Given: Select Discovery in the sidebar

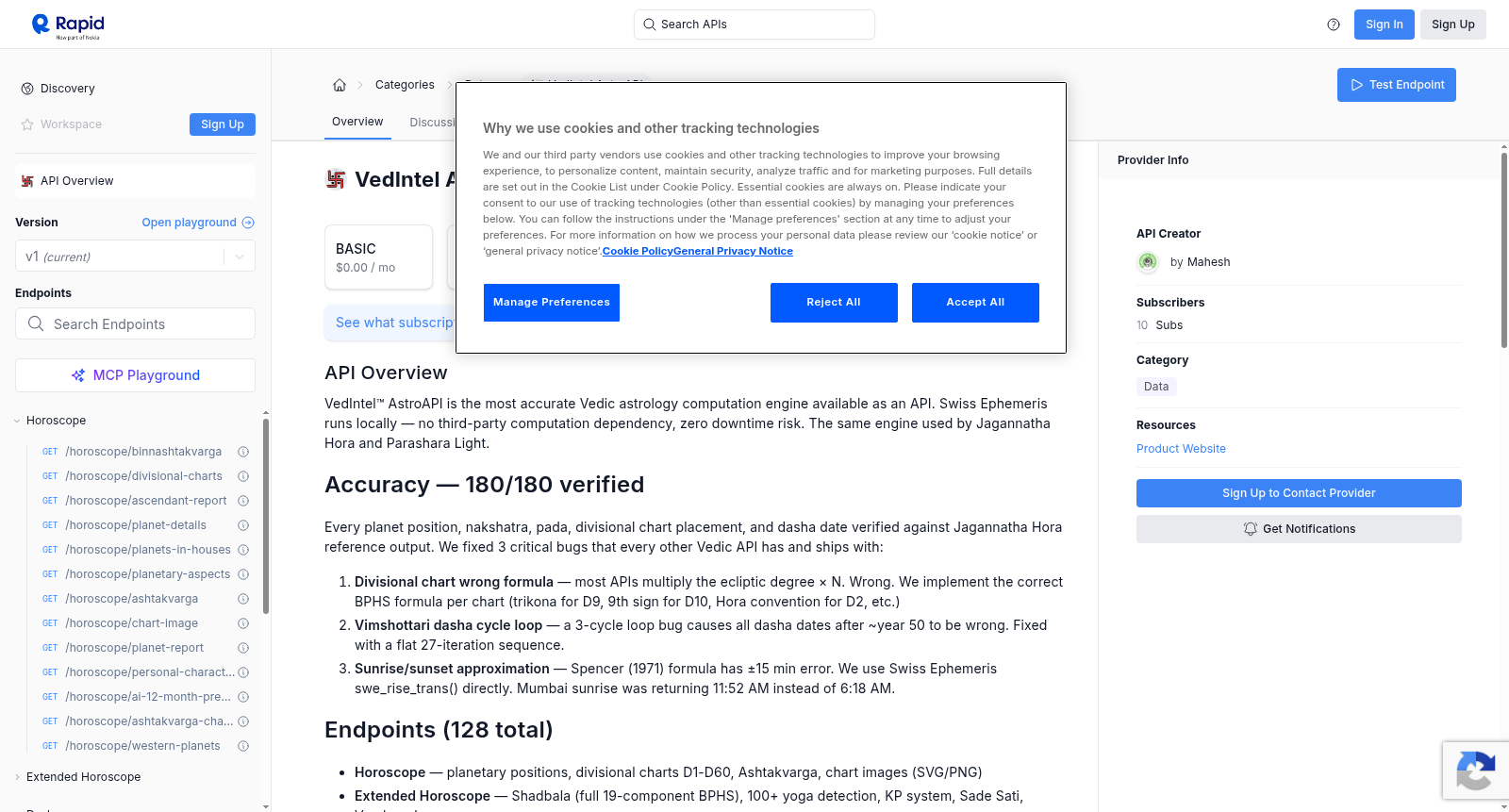Looking at the screenshot, I should (x=67, y=89).
